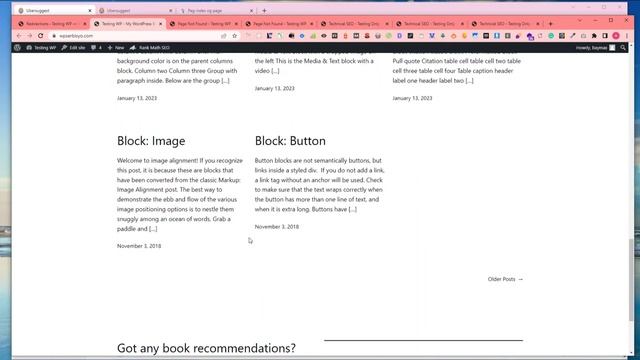
Task: Click the eye extension icon in toolbar
Action: click(324, 36)
